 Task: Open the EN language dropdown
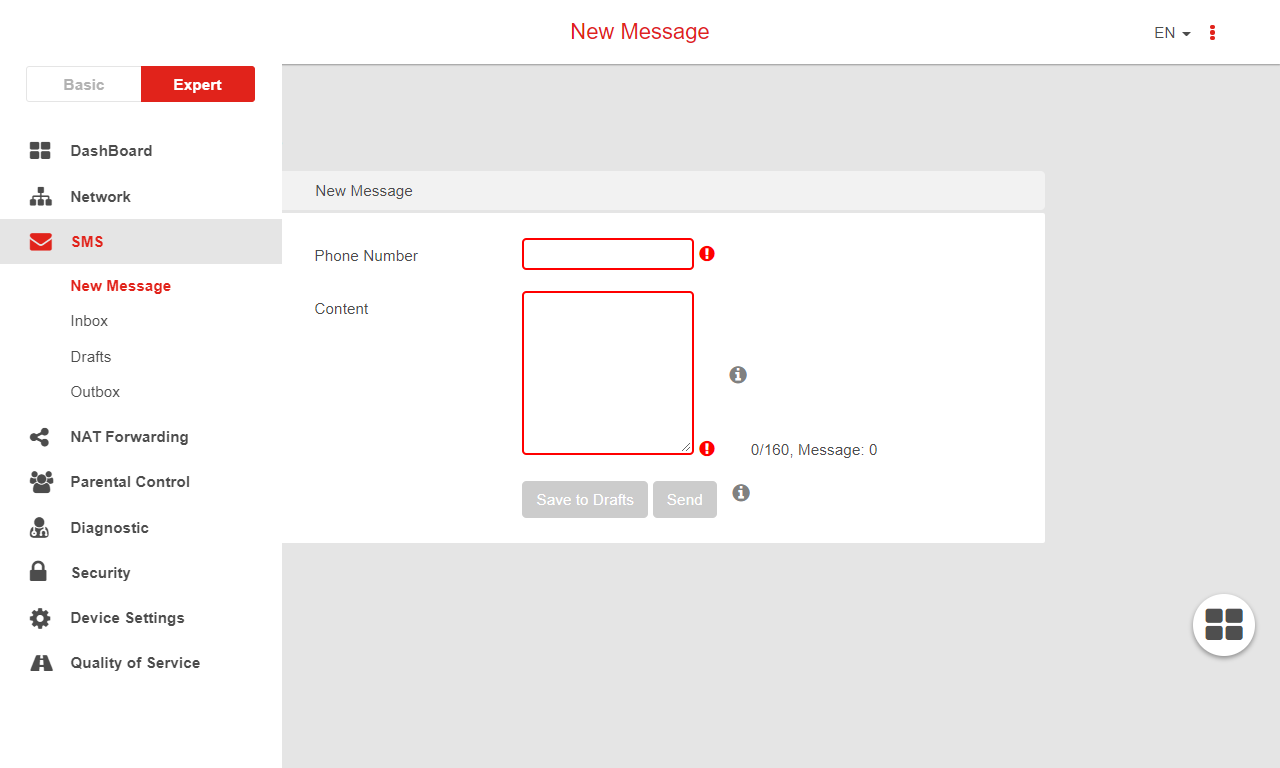1170,32
